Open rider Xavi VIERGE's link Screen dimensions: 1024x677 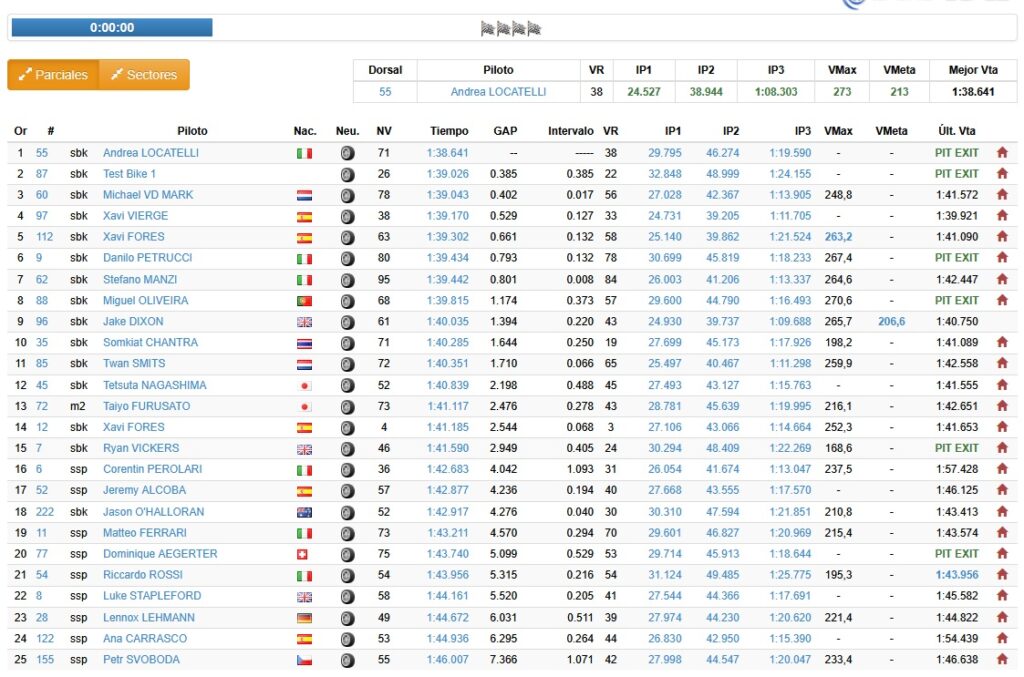click(x=135, y=216)
